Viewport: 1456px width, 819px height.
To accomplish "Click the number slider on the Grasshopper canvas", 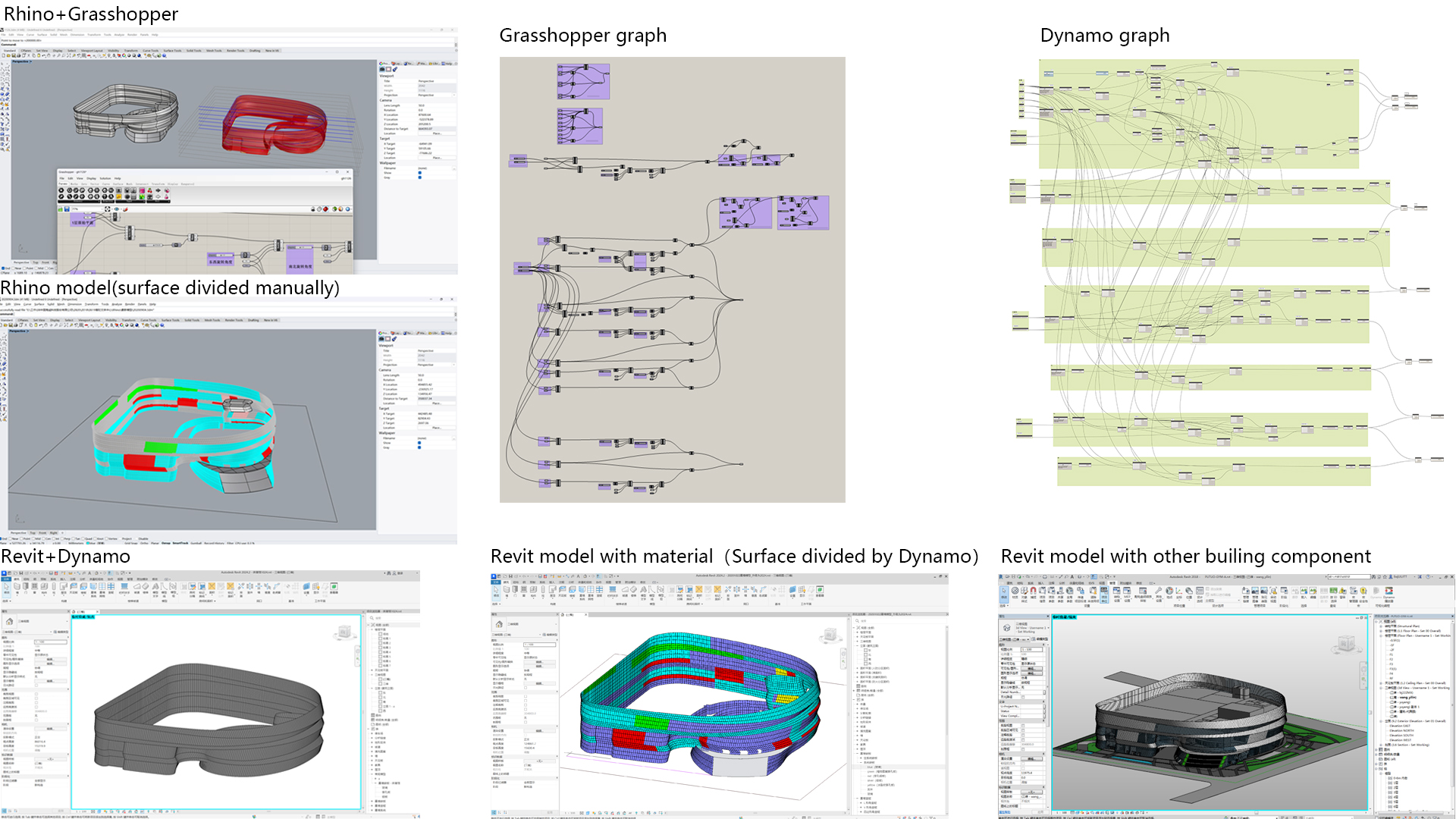I will click(151, 245).
